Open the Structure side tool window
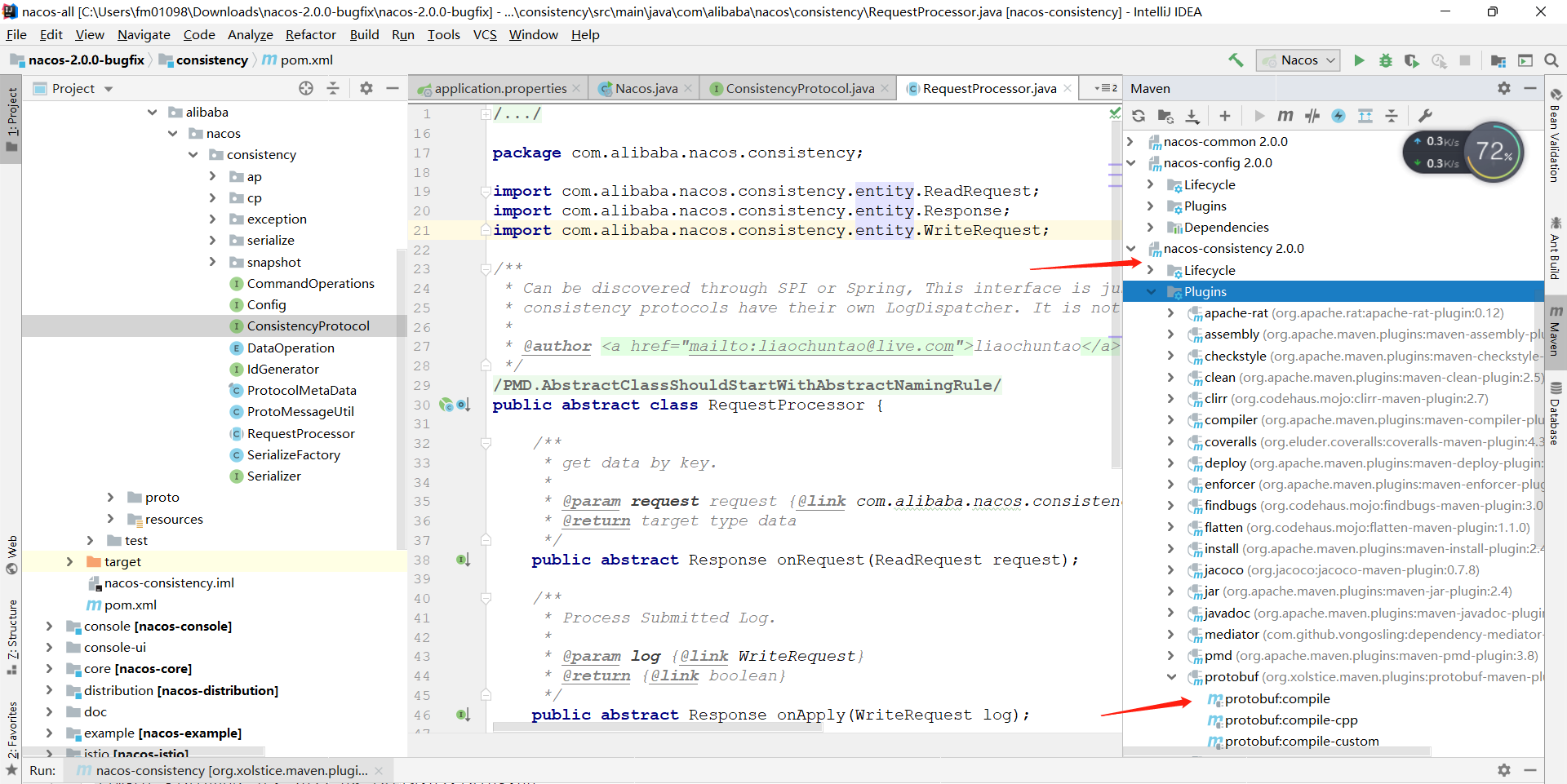The image size is (1567, 784). pos(12,637)
